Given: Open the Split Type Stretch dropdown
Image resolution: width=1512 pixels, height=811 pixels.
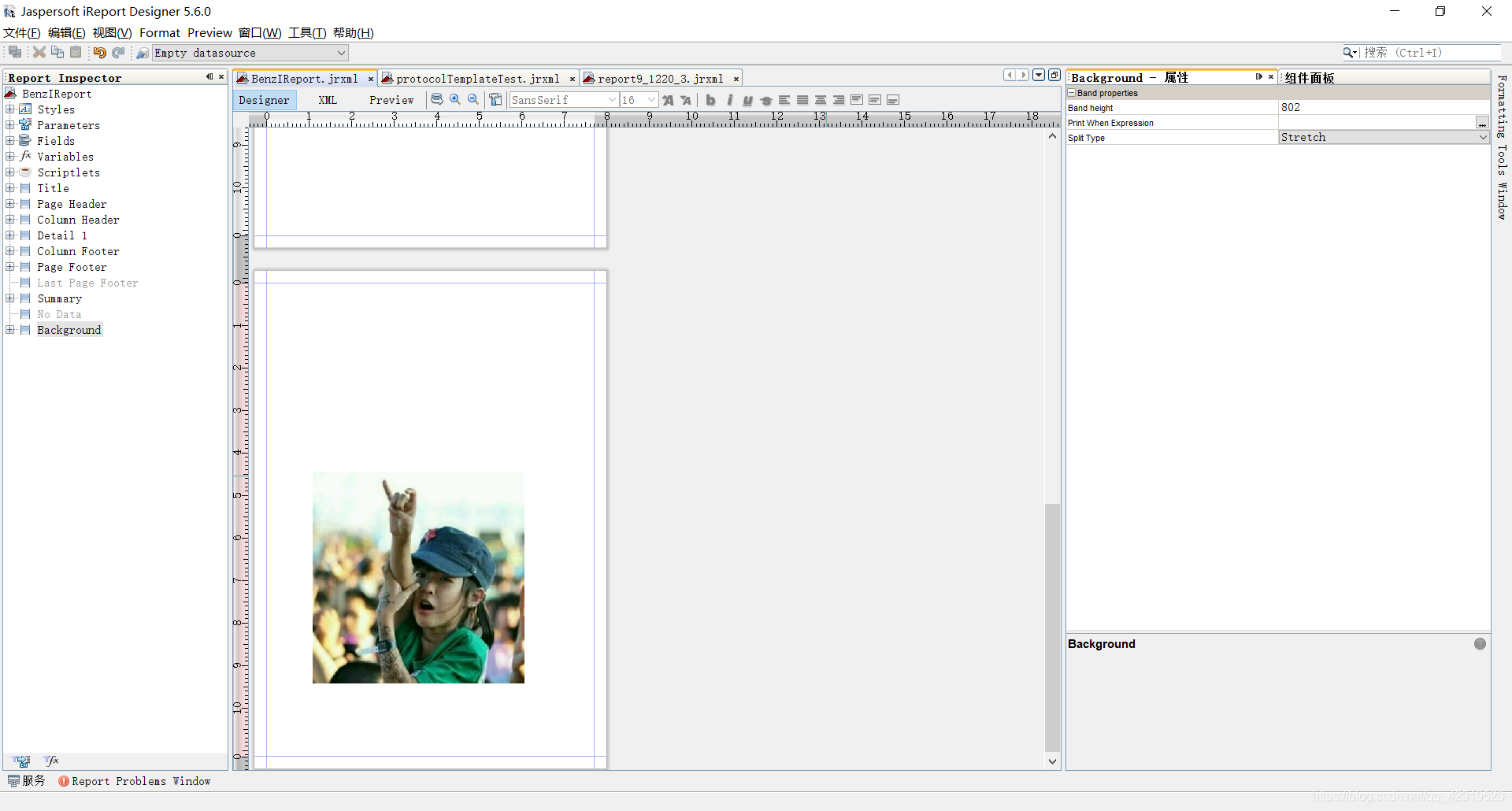Looking at the screenshot, I should coord(1384,137).
